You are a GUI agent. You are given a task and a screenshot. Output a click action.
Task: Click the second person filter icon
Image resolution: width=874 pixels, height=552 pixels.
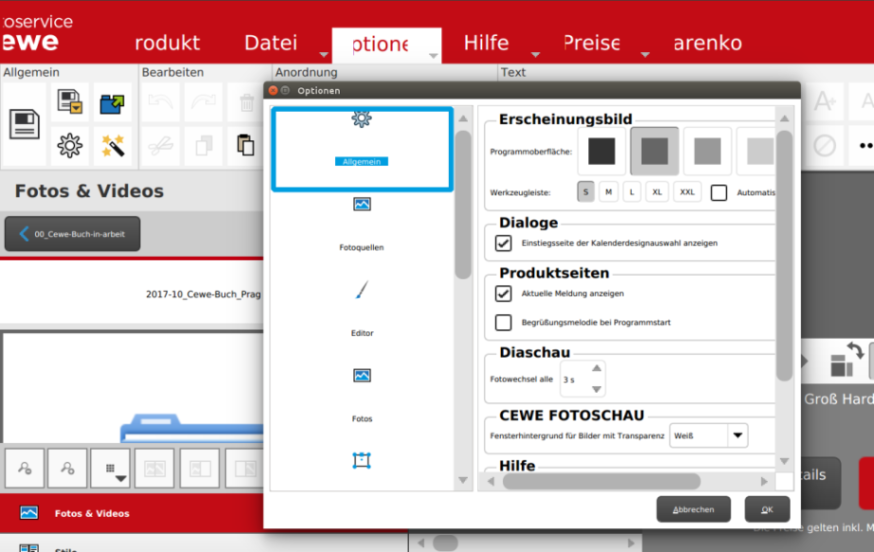point(67,468)
